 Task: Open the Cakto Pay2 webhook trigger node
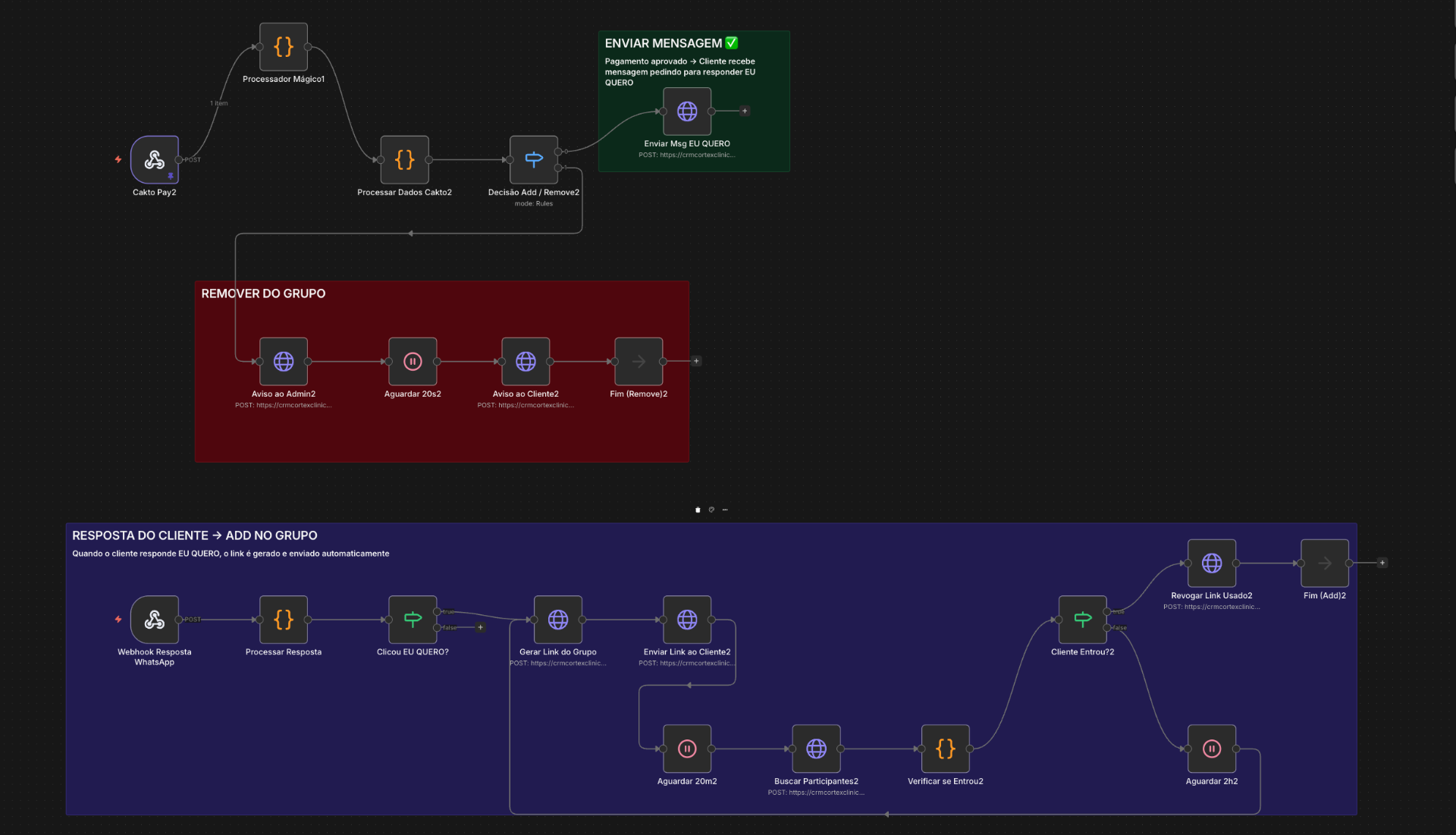[x=155, y=160]
